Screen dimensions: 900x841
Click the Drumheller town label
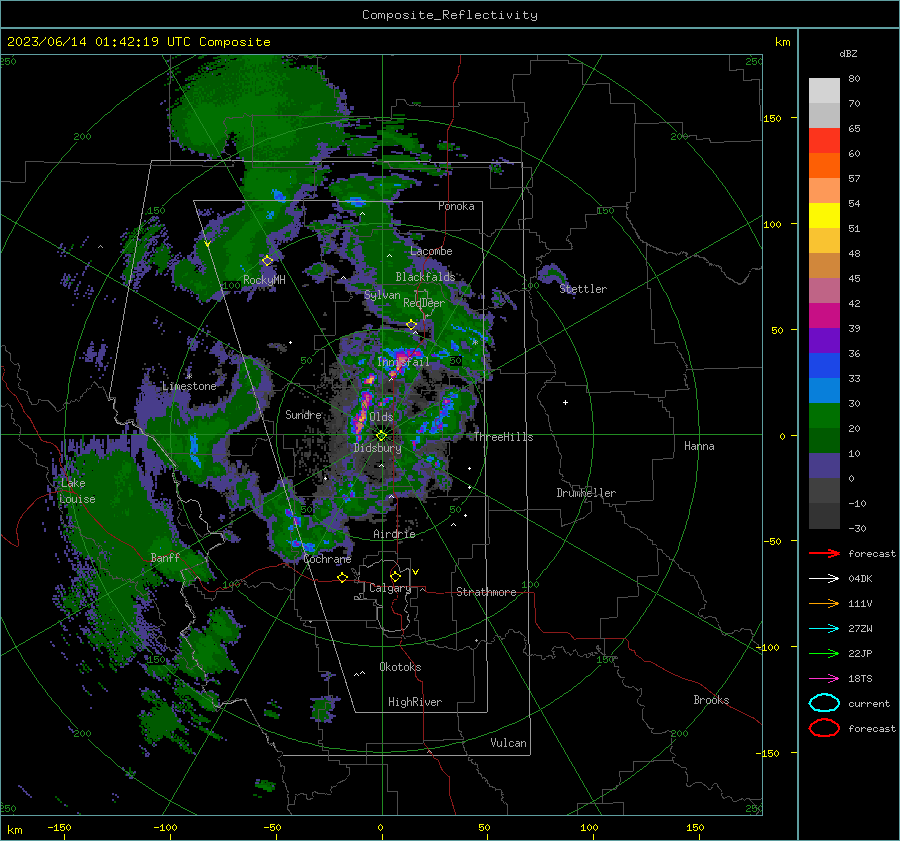586,493
